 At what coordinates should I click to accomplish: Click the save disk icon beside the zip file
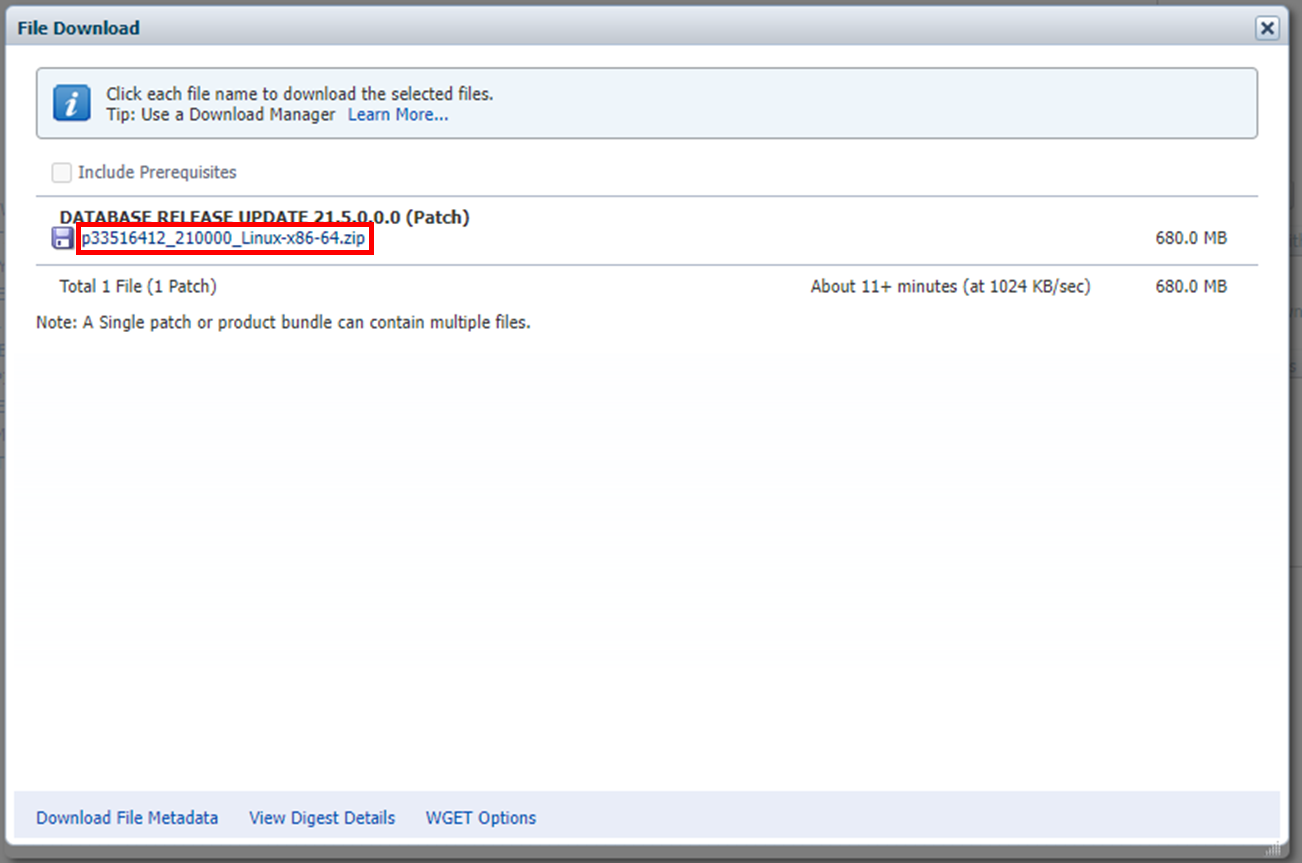62,237
